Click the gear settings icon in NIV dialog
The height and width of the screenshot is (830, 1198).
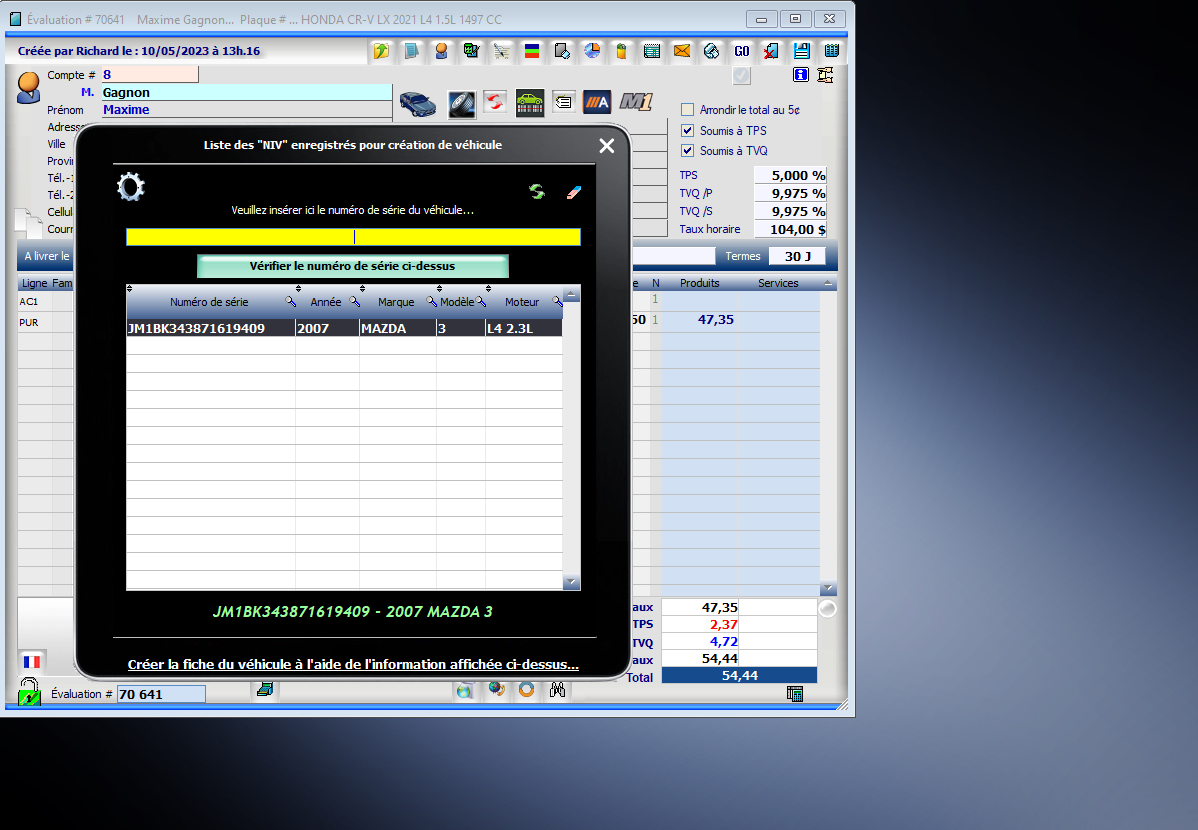pyautogui.click(x=131, y=187)
